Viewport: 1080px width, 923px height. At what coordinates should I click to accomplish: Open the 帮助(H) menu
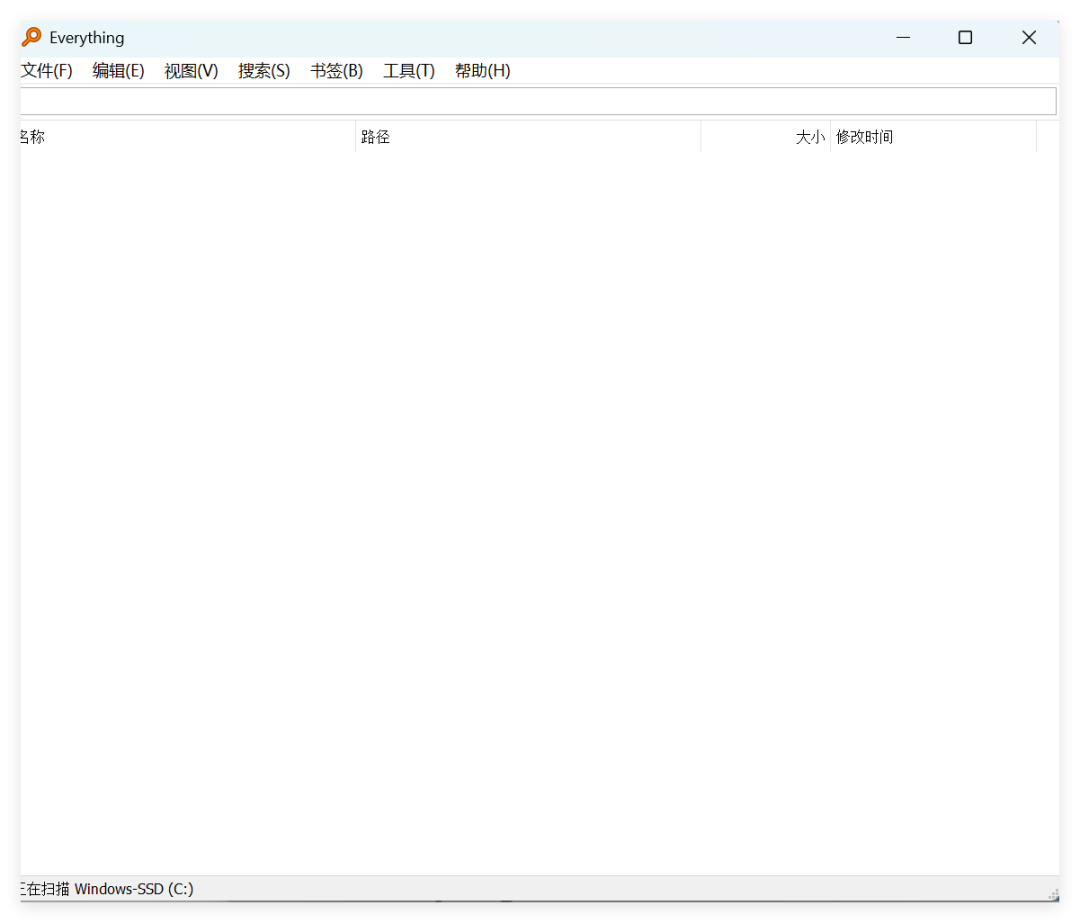coord(482,71)
